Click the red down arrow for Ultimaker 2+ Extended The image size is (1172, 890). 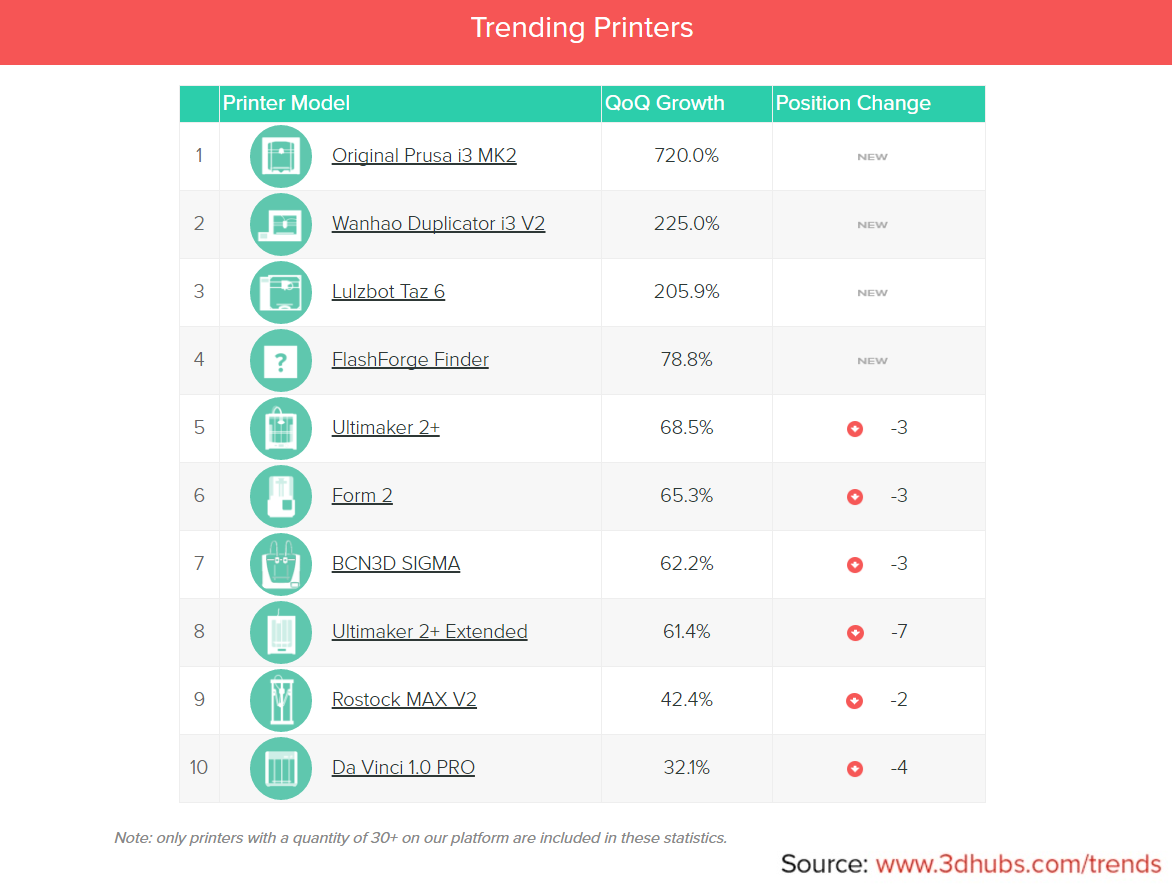[855, 633]
